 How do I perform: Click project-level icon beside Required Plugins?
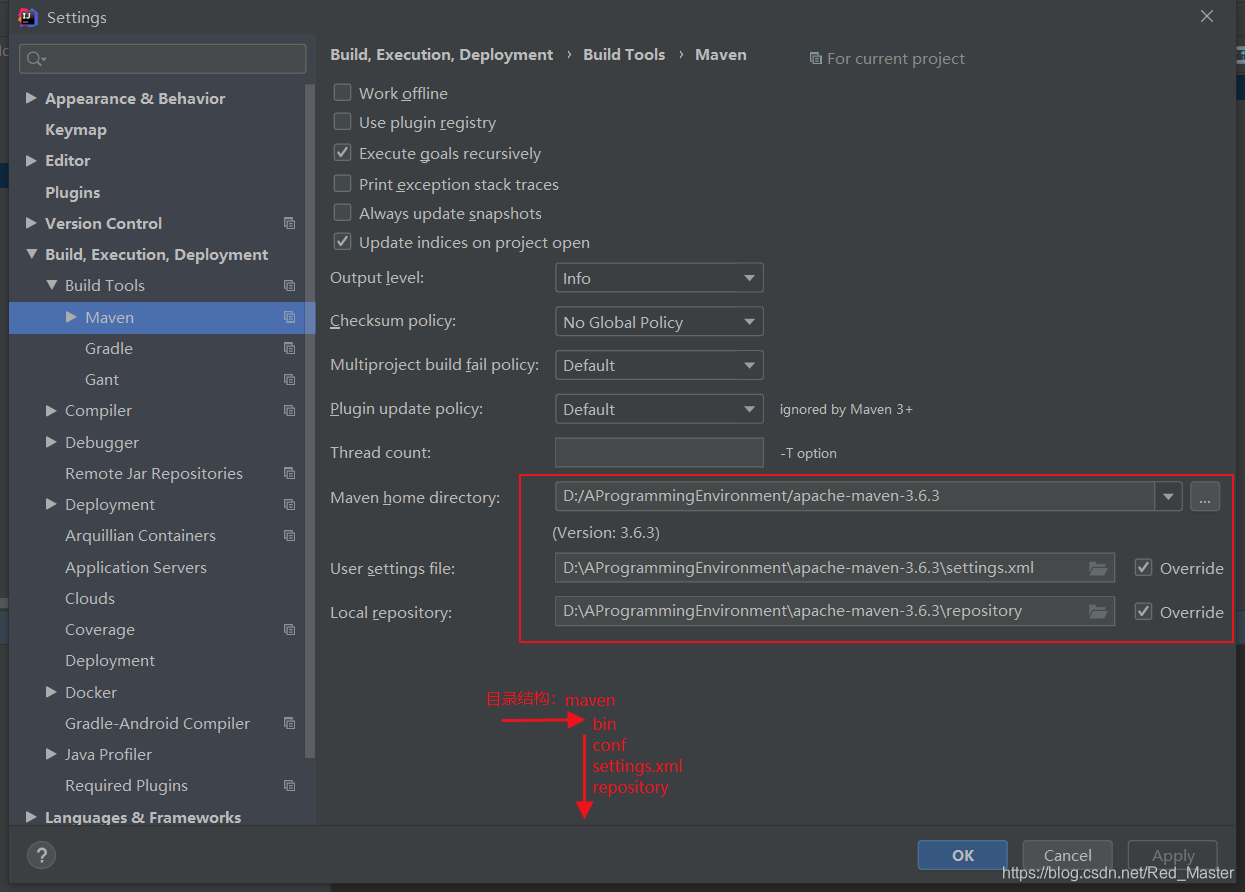tap(289, 785)
